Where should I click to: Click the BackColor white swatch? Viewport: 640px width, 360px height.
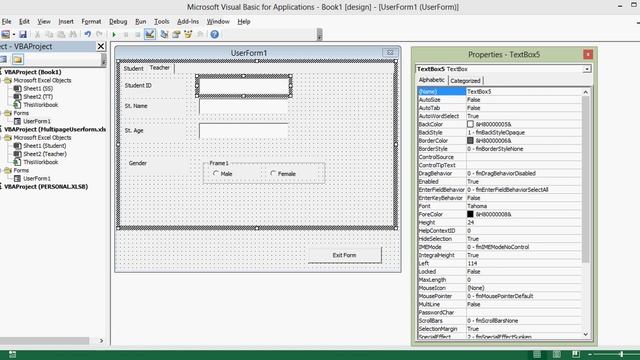click(470, 124)
